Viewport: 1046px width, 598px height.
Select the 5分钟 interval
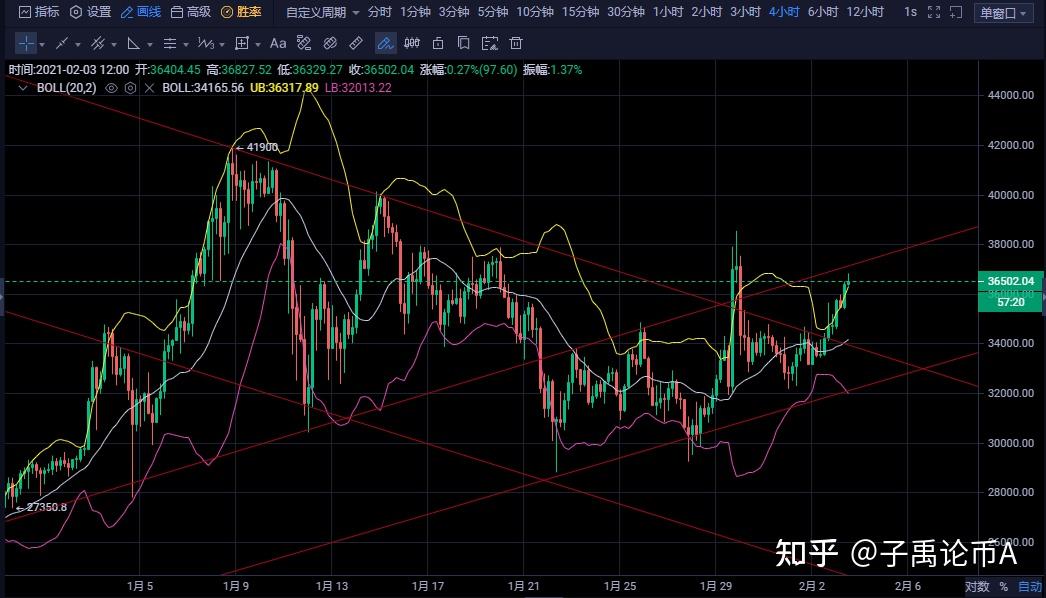point(492,12)
